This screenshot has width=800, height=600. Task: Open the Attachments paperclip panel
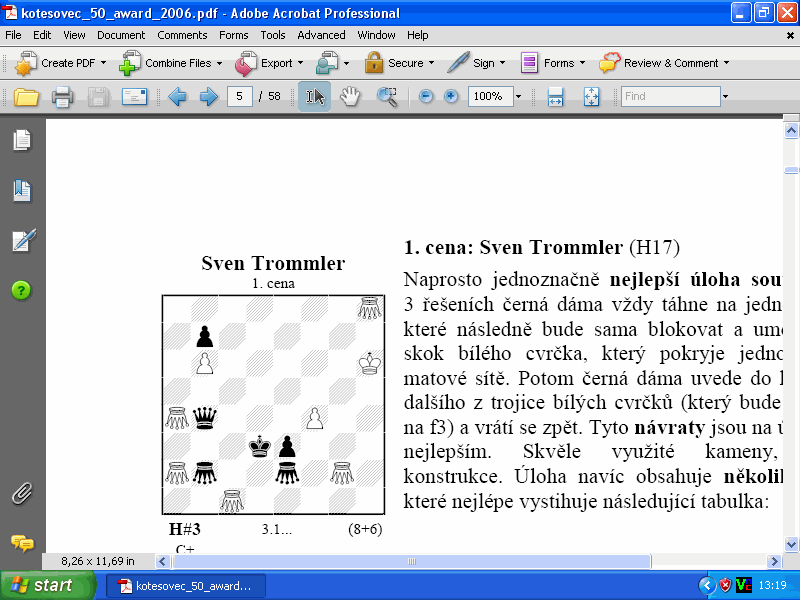point(22,493)
